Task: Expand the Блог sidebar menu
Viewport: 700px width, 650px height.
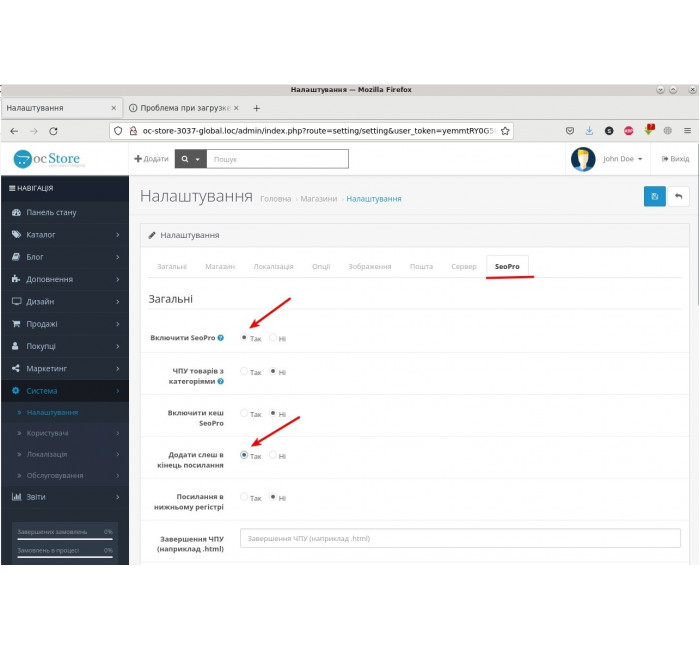Action: (65, 257)
